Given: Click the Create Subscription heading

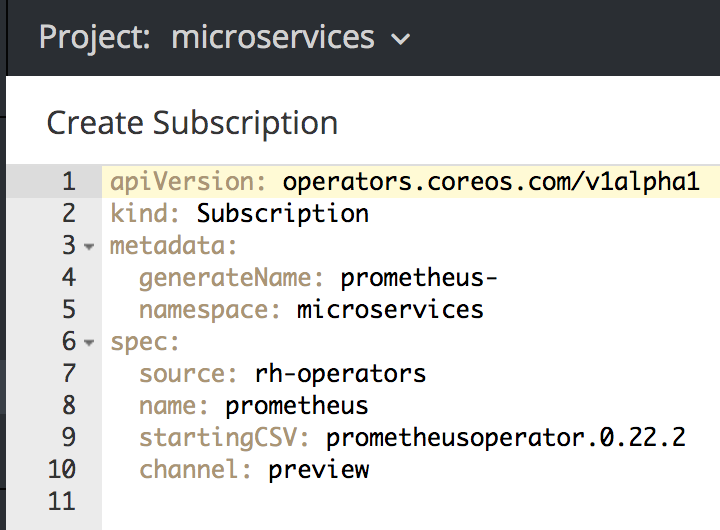Looking at the screenshot, I should (x=192, y=124).
